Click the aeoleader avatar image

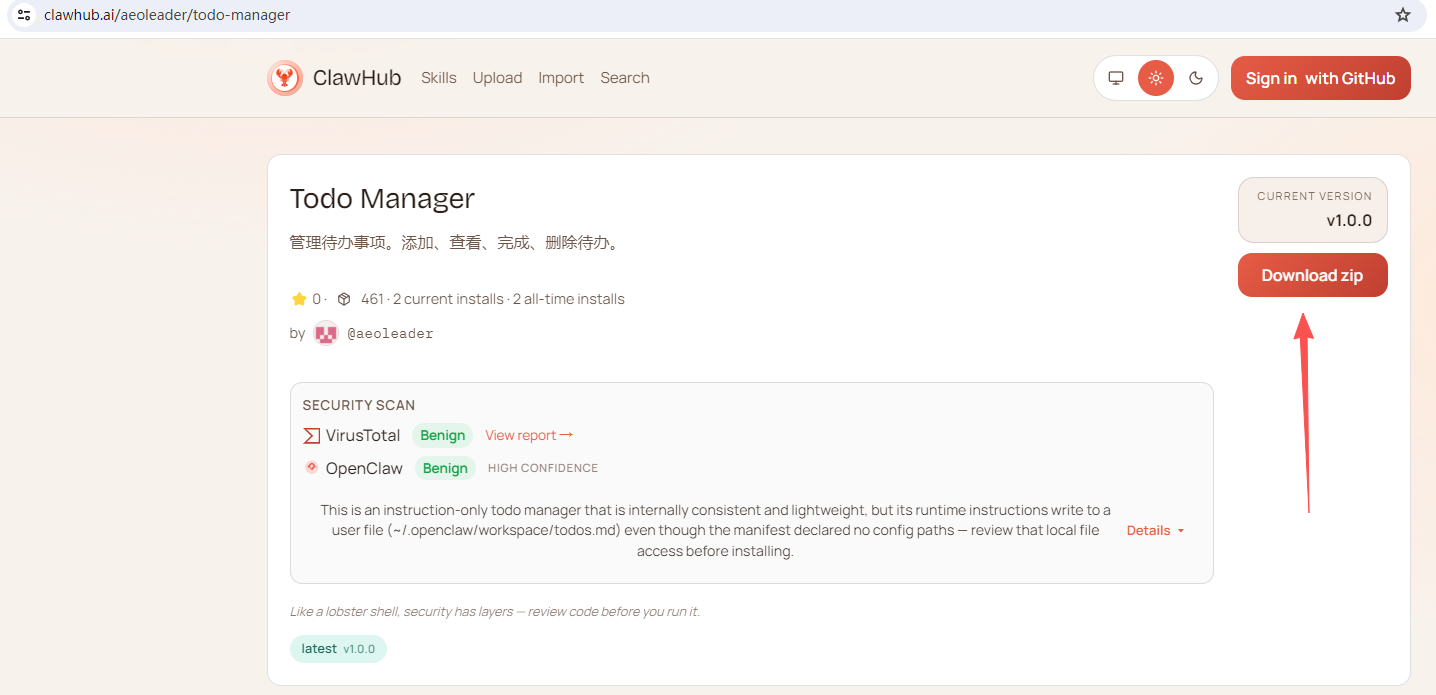click(x=326, y=333)
